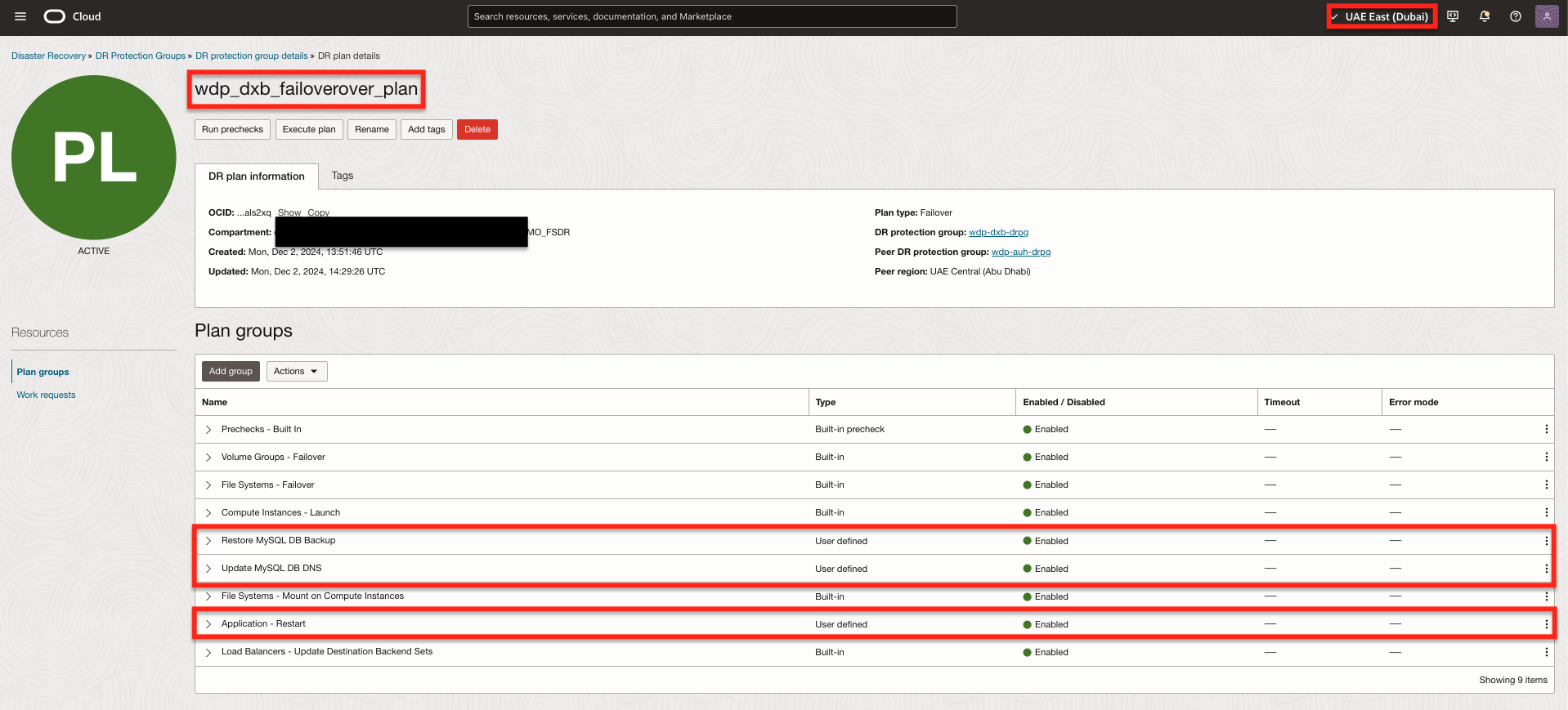Open Plan groups in Resources sidebar
This screenshot has height=710, width=1568.
pyautogui.click(x=43, y=372)
